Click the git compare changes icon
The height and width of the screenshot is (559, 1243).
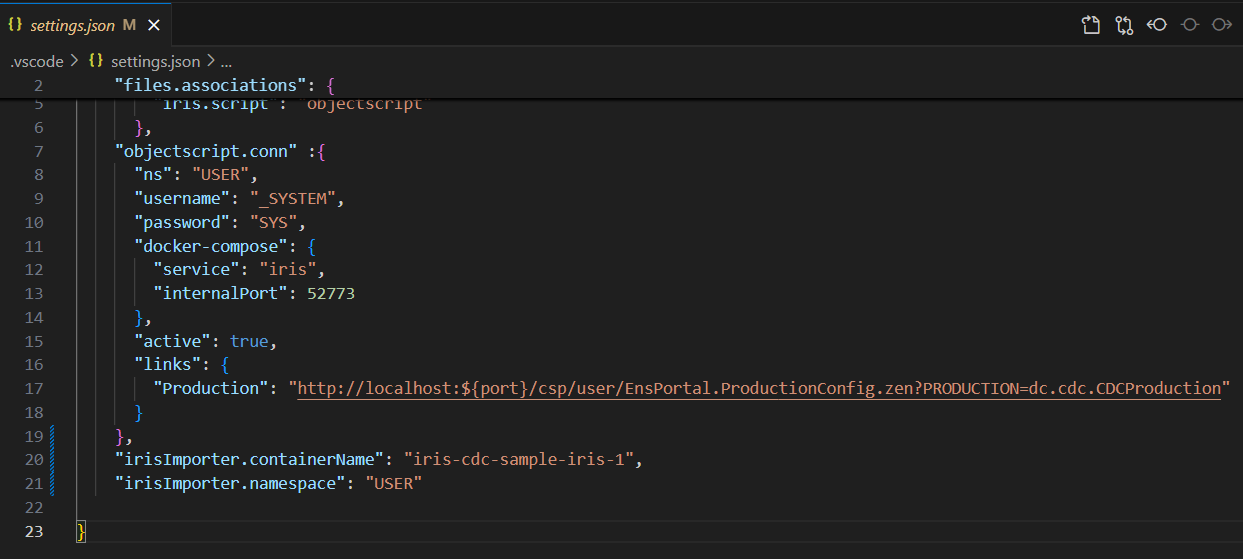pos(1124,25)
